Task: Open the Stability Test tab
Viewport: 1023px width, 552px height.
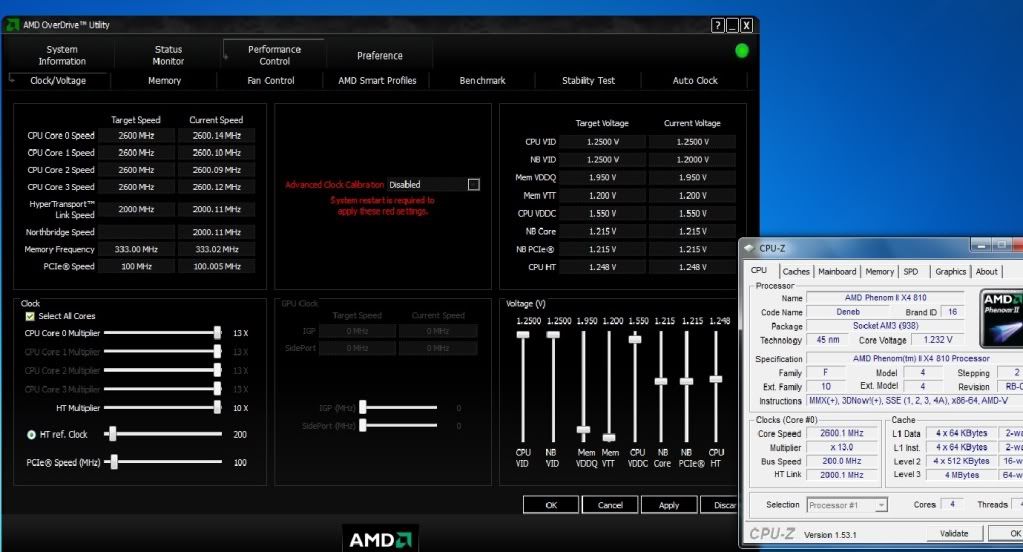Action: 588,80
